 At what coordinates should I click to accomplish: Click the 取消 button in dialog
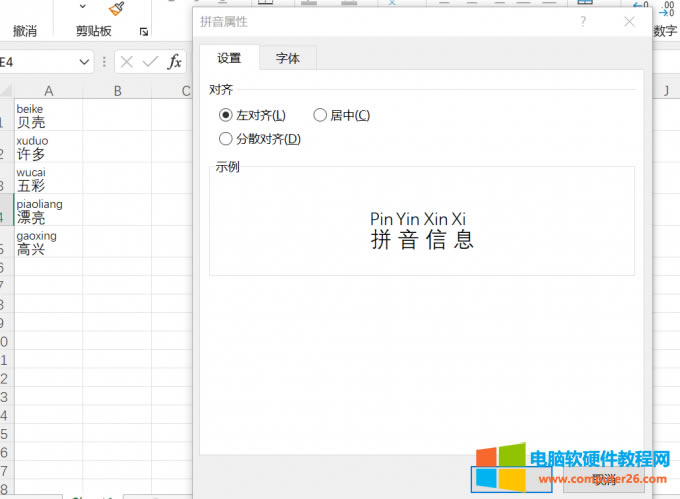[x=603, y=481]
